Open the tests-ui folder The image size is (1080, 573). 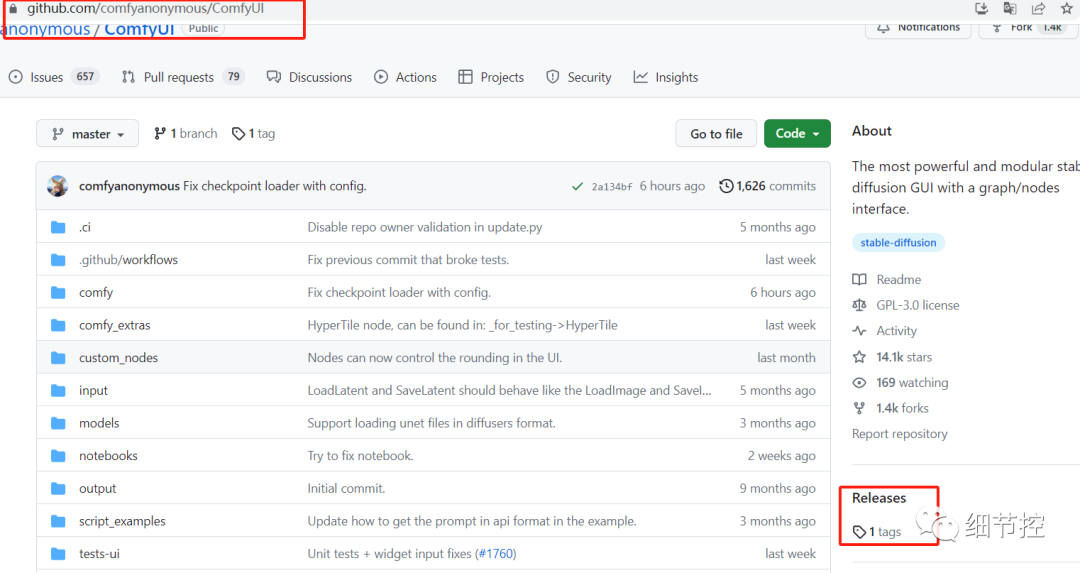[x=99, y=554]
